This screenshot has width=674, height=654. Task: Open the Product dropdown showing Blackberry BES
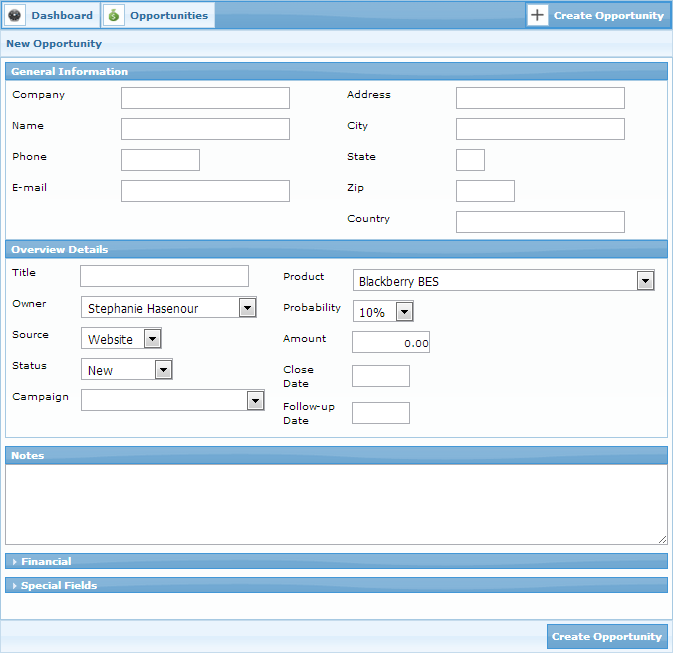click(645, 281)
